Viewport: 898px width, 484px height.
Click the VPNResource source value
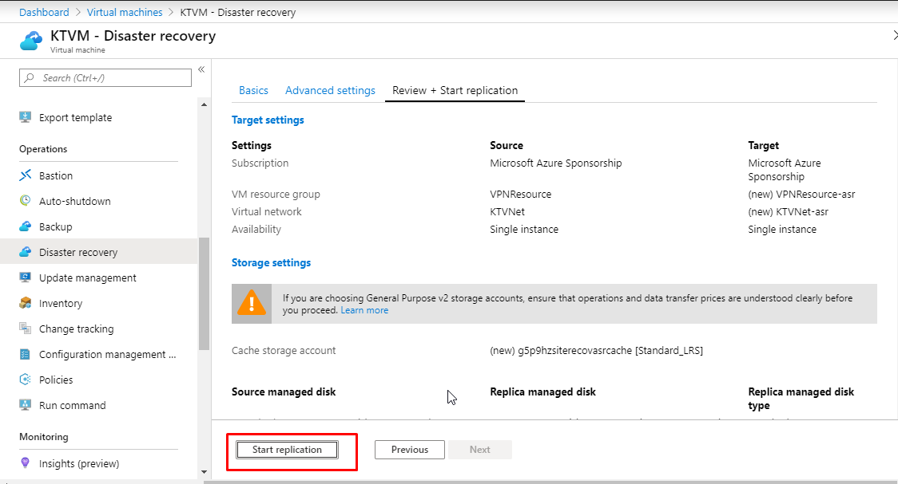[x=521, y=194]
